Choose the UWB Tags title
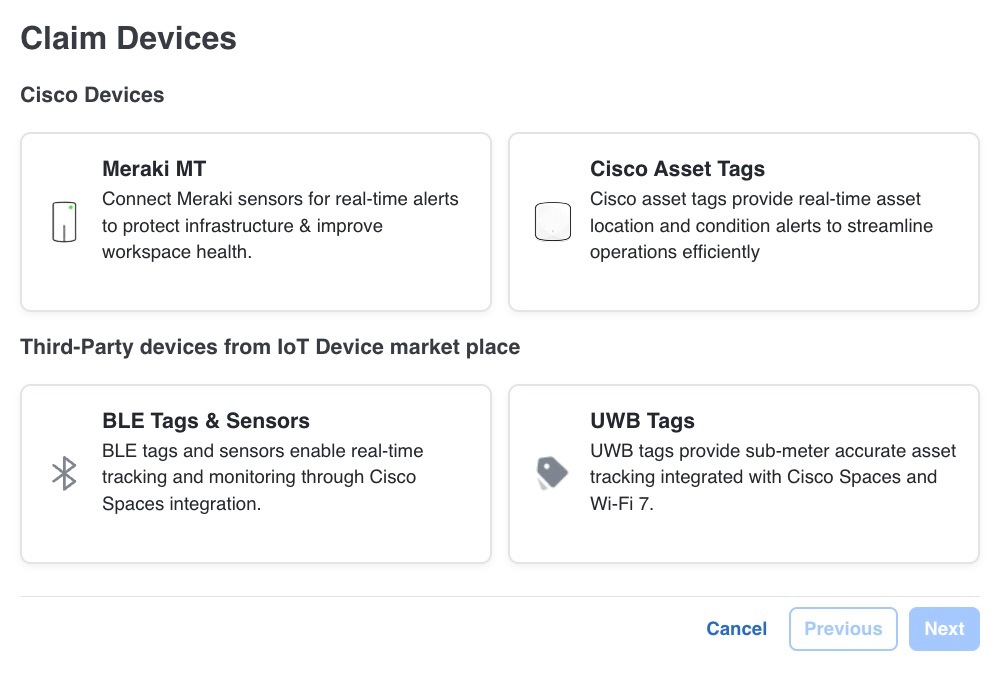996x674 pixels. pos(642,421)
